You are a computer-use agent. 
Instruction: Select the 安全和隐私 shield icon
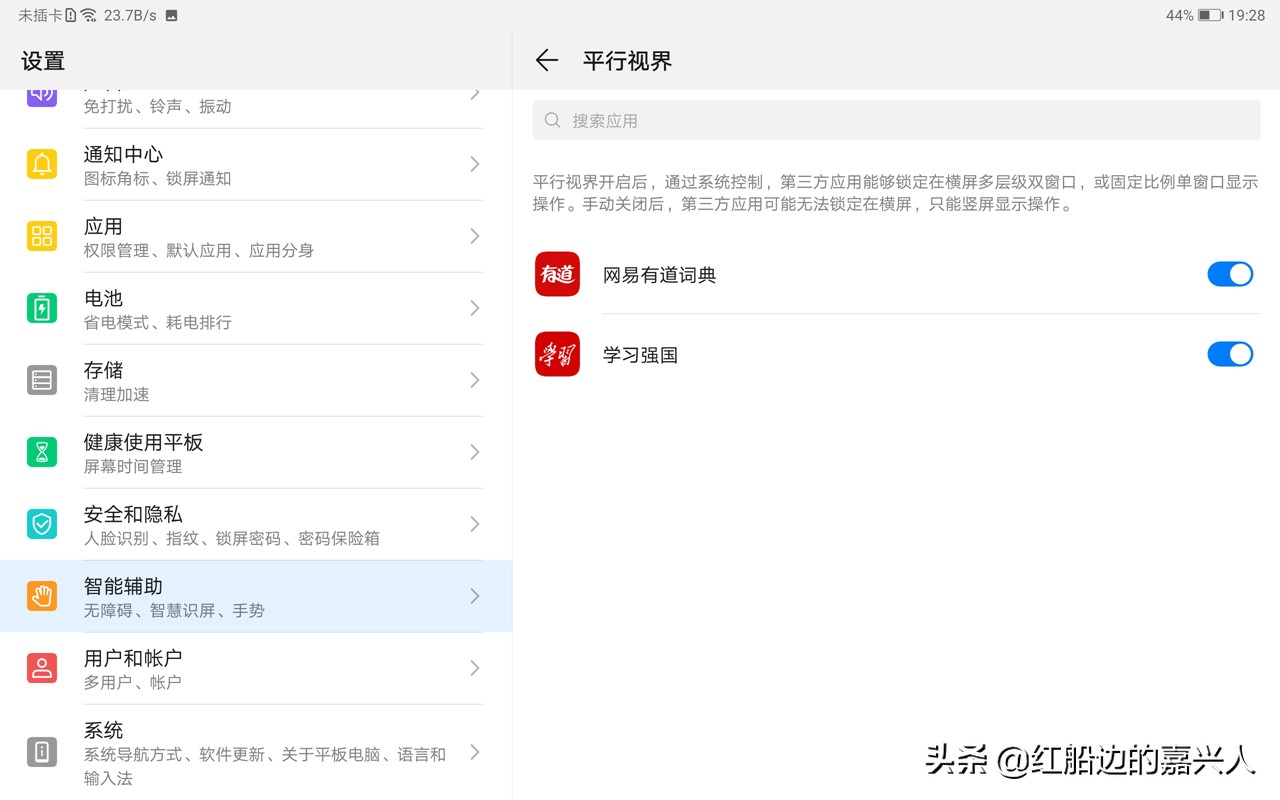(41, 525)
